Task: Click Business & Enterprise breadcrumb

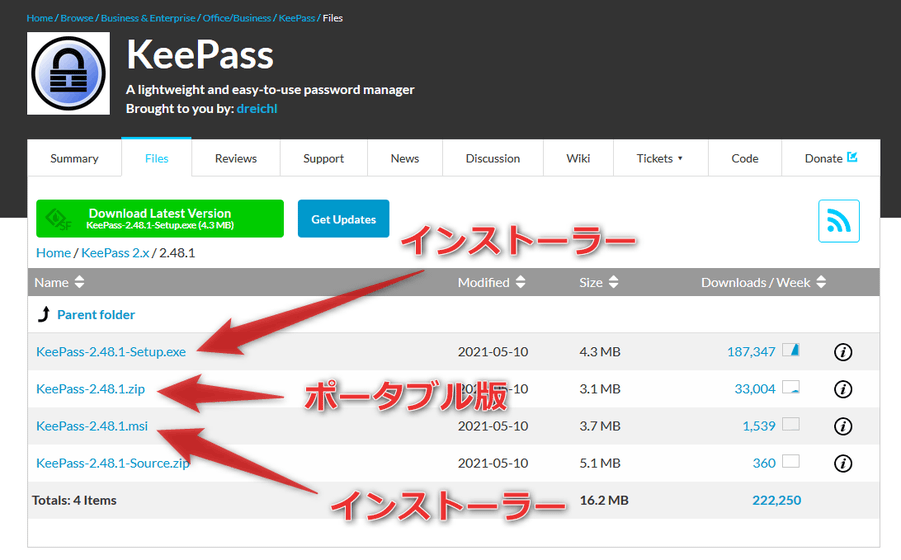Action: tap(148, 18)
